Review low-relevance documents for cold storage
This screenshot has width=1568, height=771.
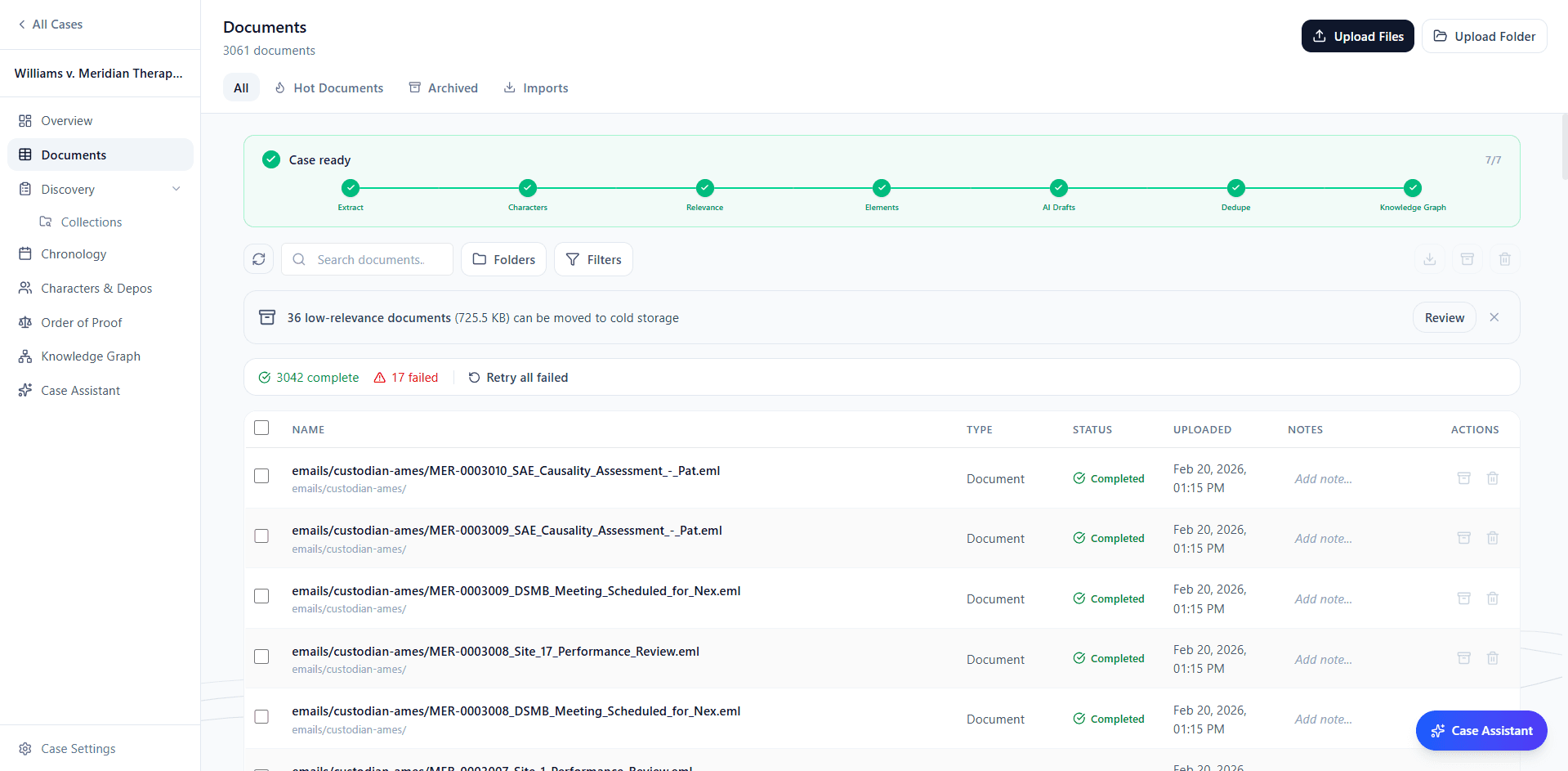pyautogui.click(x=1444, y=317)
